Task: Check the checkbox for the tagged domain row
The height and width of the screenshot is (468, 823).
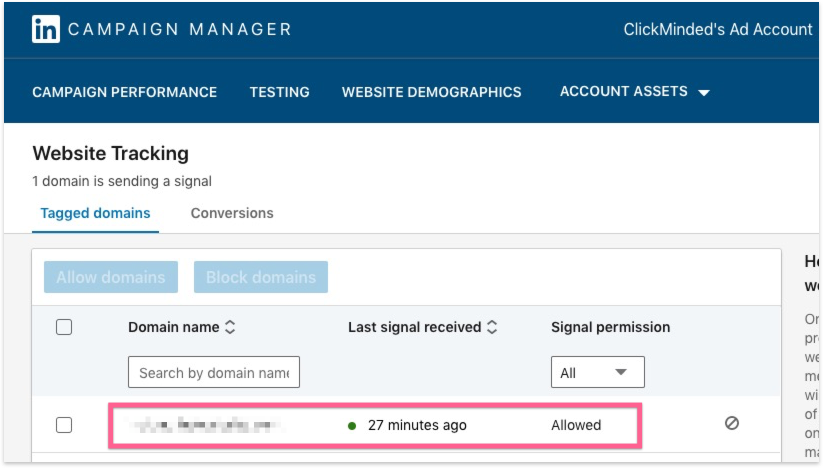Action: click(x=64, y=425)
